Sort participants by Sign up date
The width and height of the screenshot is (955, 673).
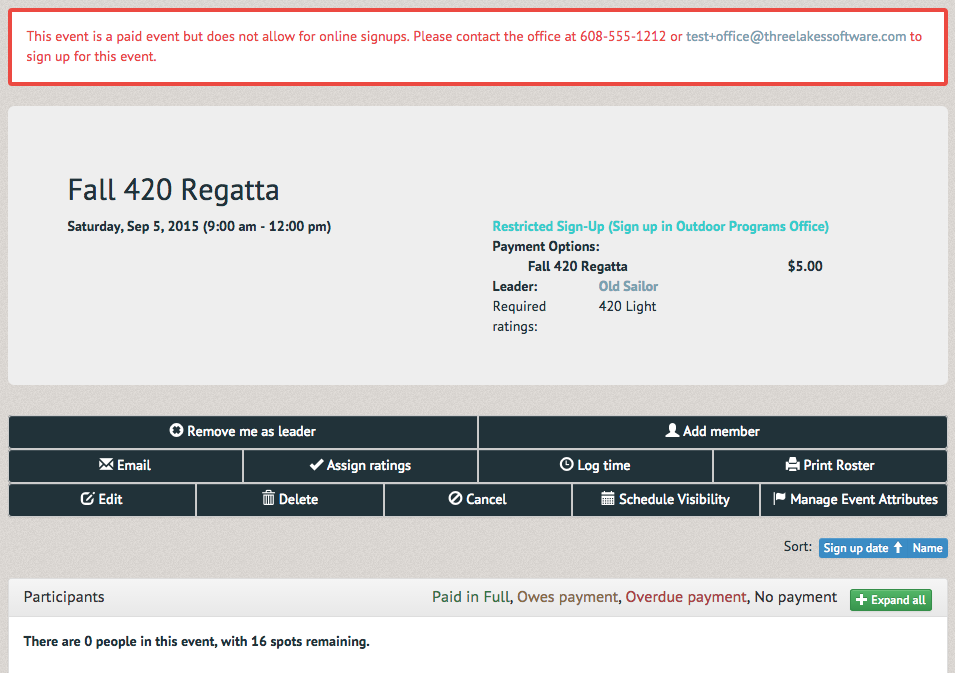coord(863,548)
